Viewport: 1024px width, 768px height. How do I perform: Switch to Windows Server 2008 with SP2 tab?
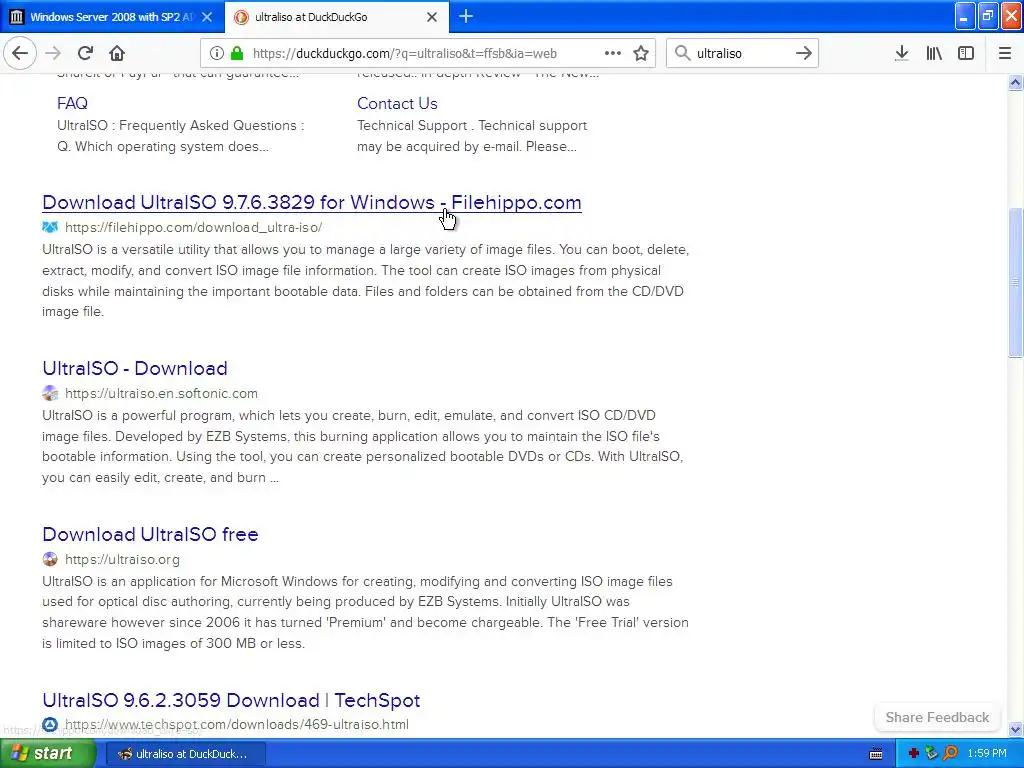112,17
